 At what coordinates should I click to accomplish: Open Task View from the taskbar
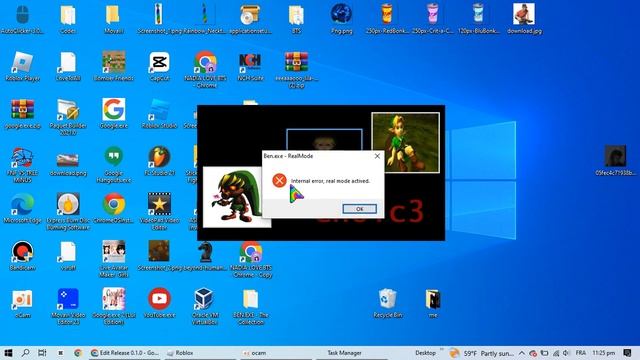coord(42,353)
